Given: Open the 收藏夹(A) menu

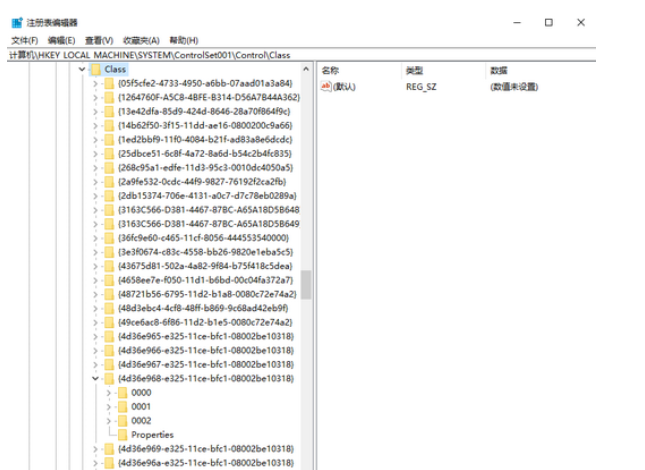Looking at the screenshot, I should tap(141, 40).
